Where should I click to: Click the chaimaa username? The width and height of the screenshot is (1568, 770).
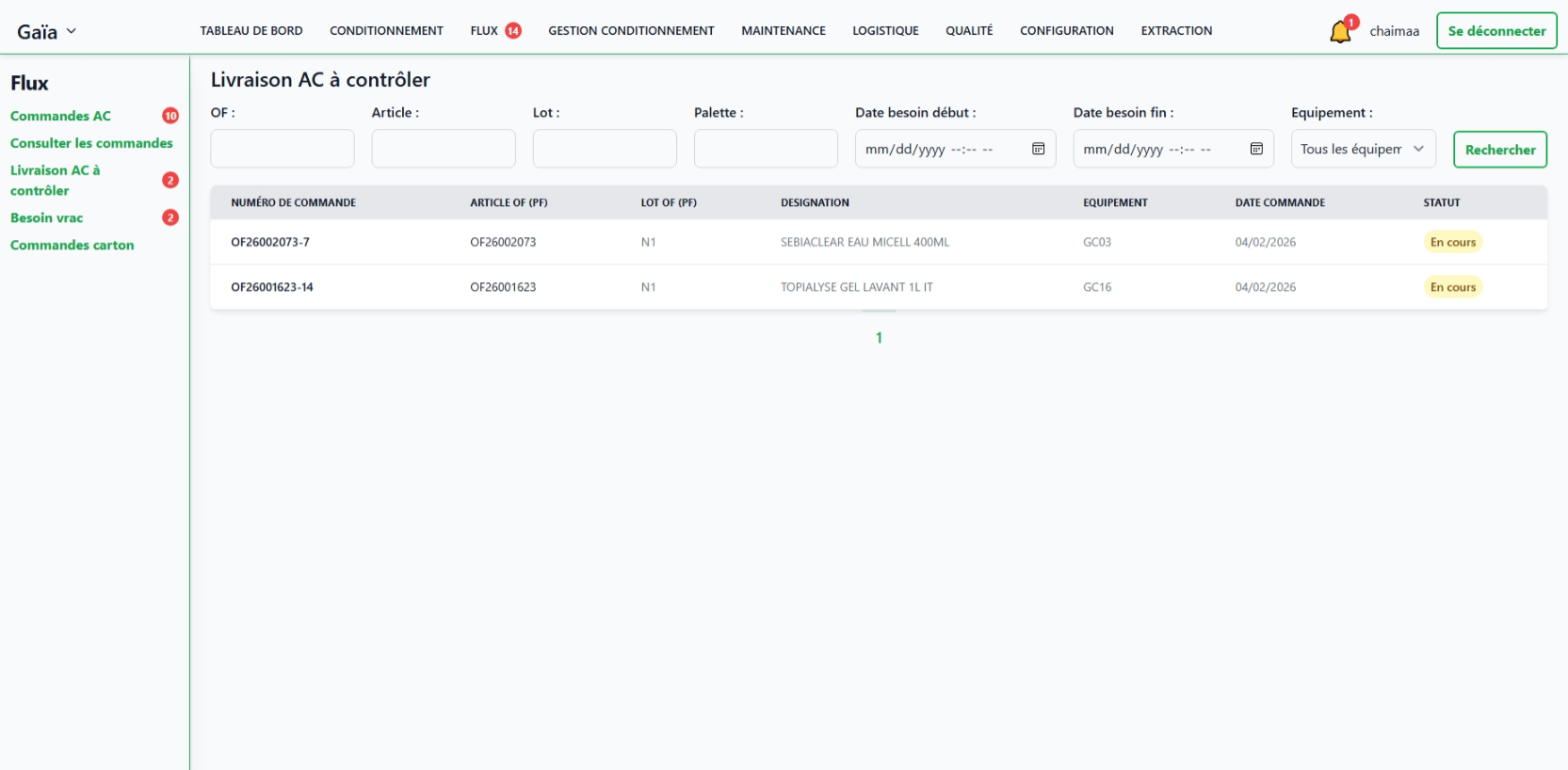click(1394, 31)
